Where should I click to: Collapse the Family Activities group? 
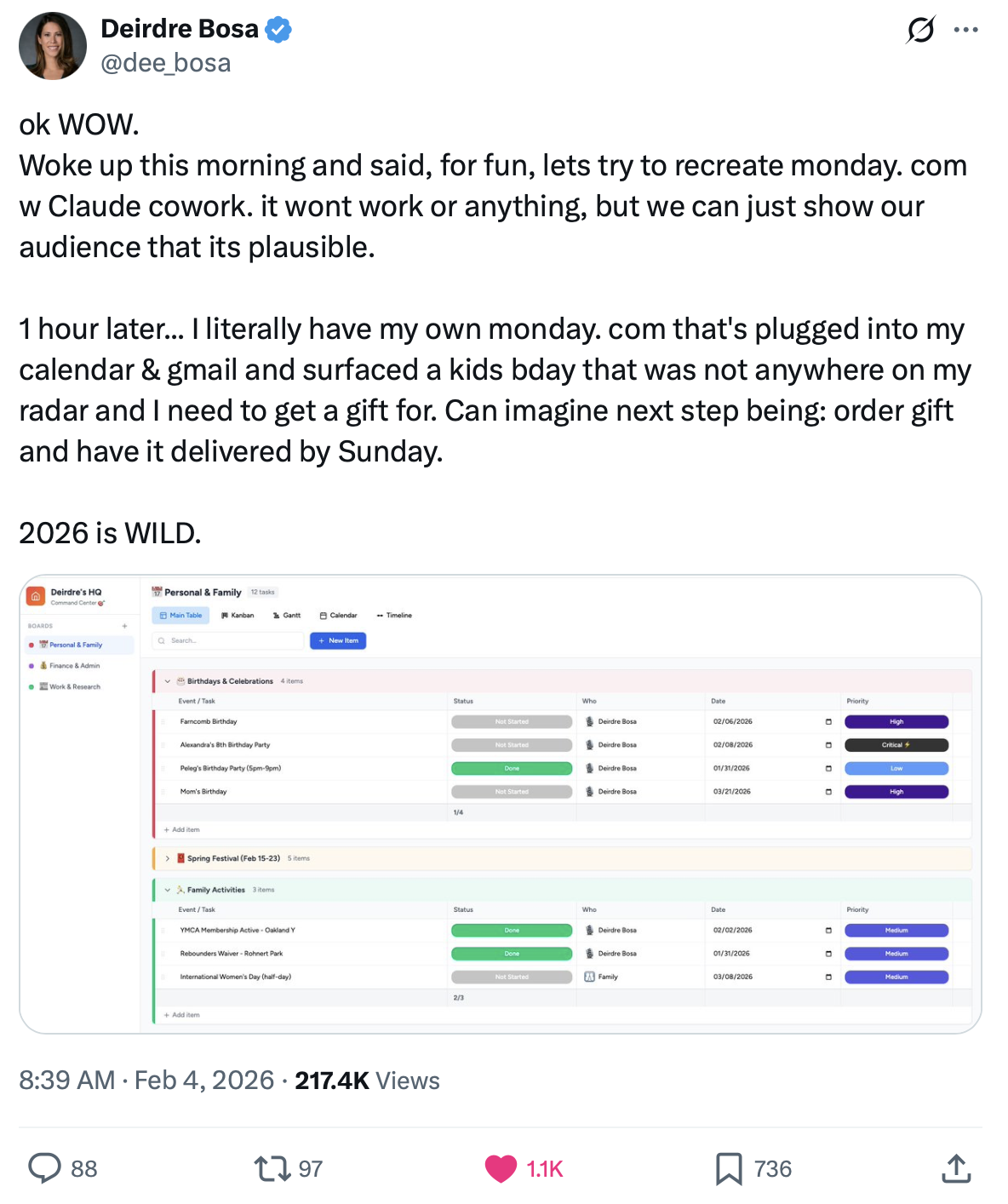click(x=168, y=890)
